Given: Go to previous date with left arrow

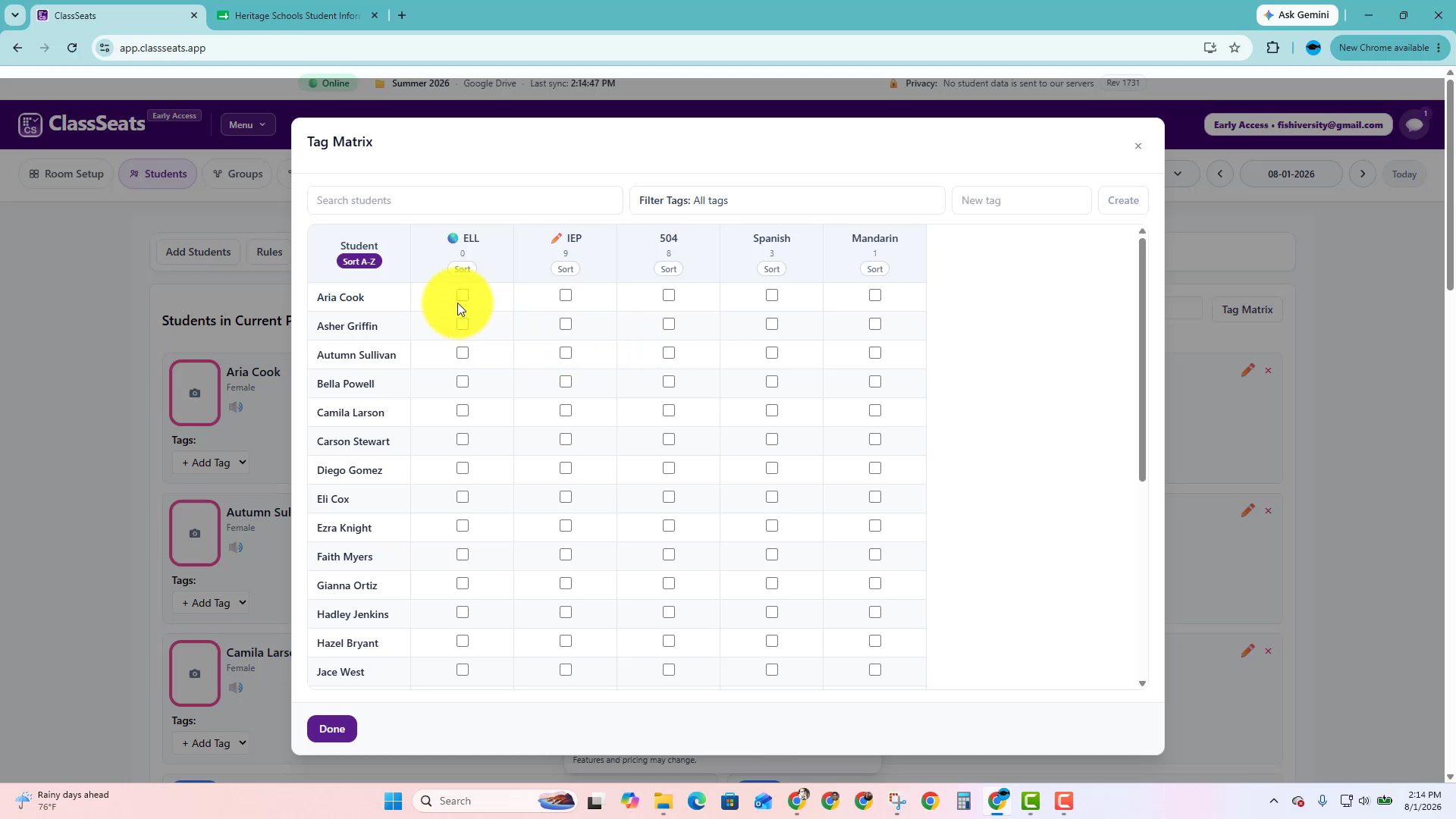Looking at the screenshot, I should tap(1219, 174).
